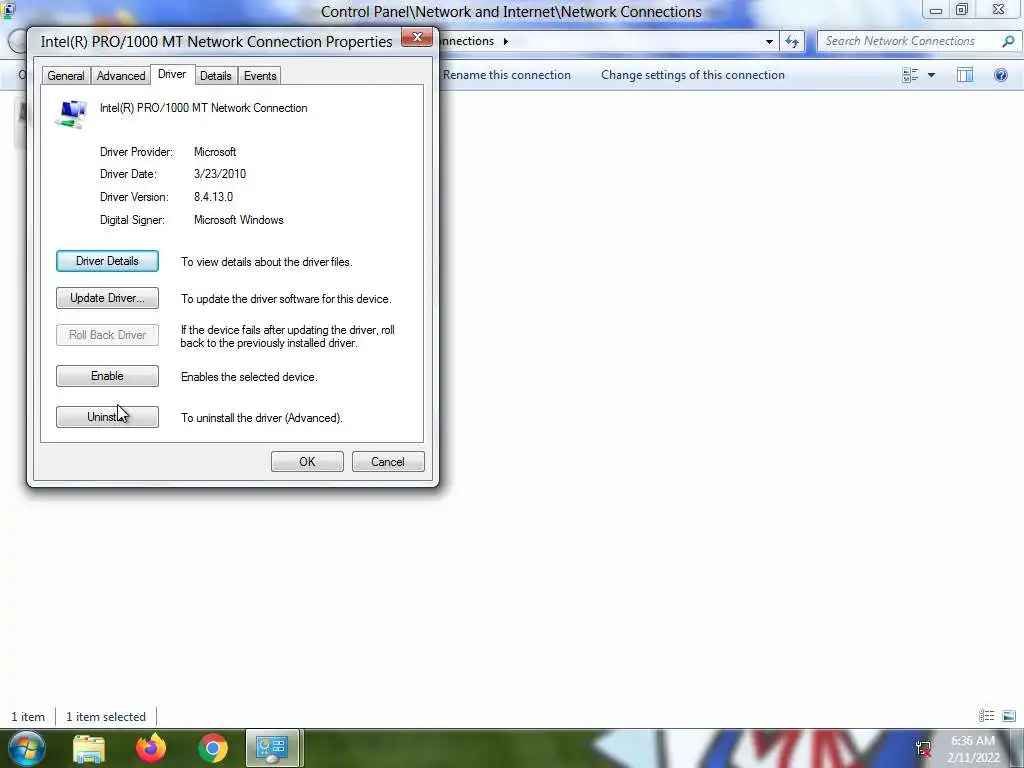Open the Advanced tab
Screen dimensions: 1024x768
pos(121,76)
